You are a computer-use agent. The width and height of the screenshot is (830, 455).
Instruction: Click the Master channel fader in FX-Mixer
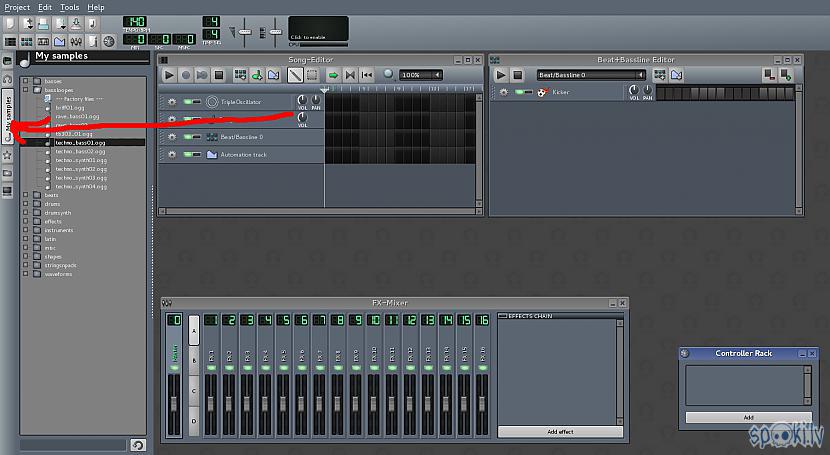tap(174, 405)
